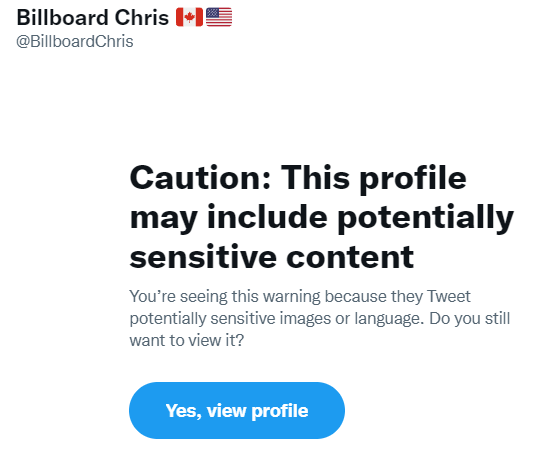Click the 'Do you still' phrase

coord(469,318)
